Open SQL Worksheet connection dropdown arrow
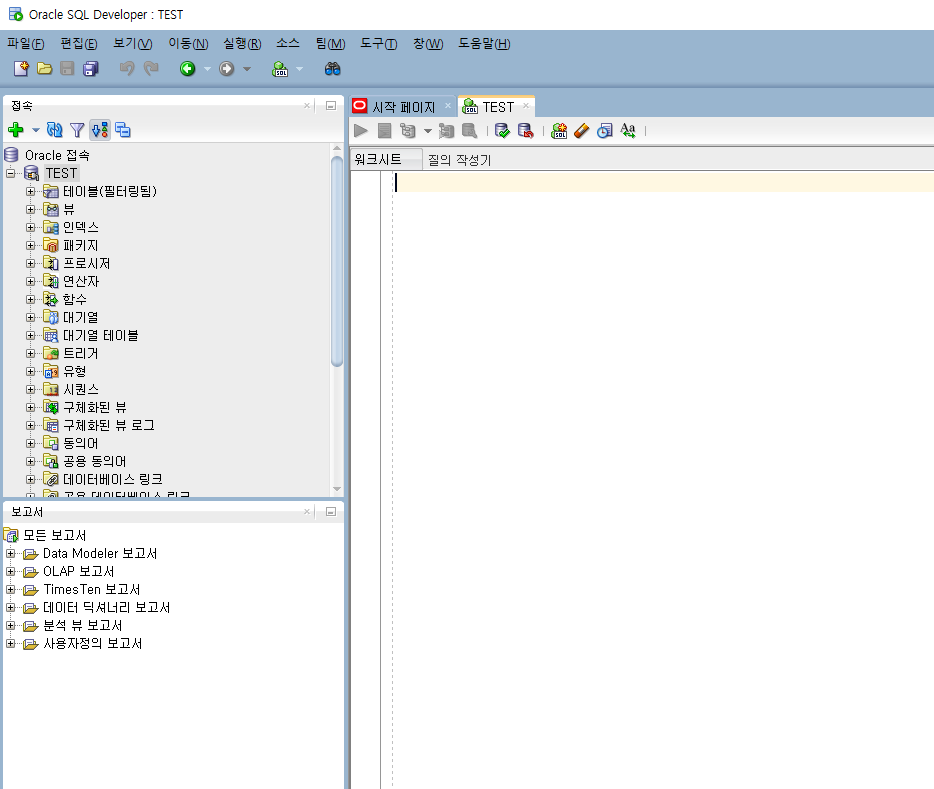The image size is (934, 789). click(x=300, y=69)
